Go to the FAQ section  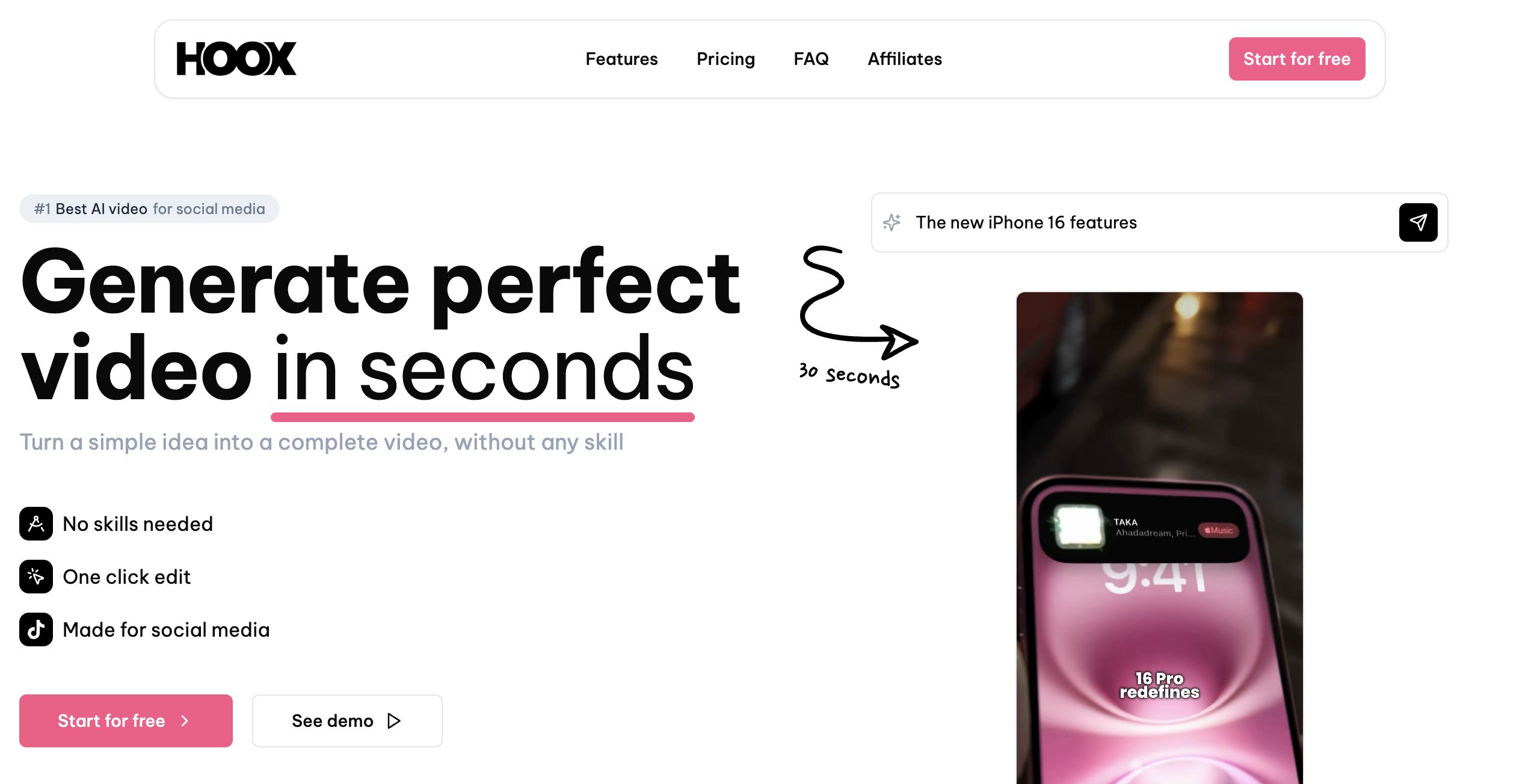coord(811,59)
